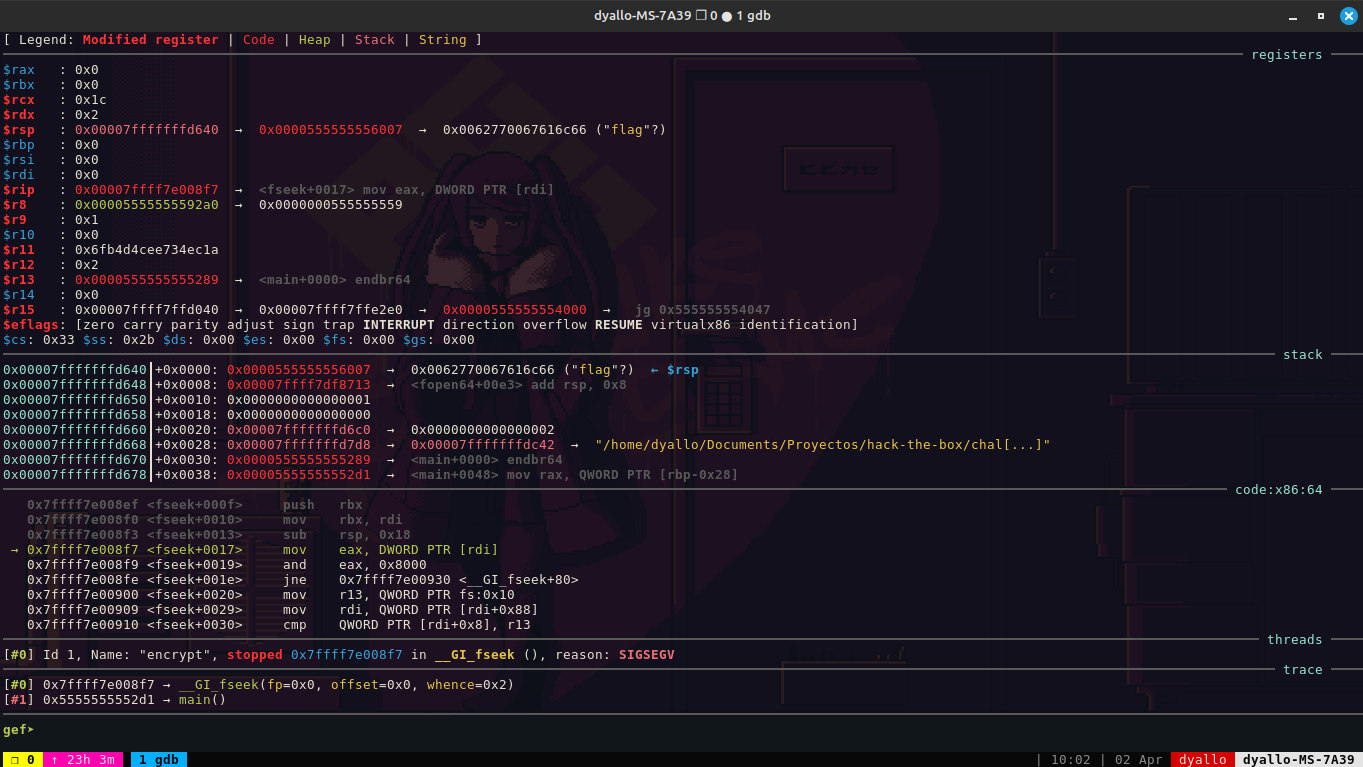Click the 'Code' legend label
Viewport: 1363px width, 767px height.
258,40
